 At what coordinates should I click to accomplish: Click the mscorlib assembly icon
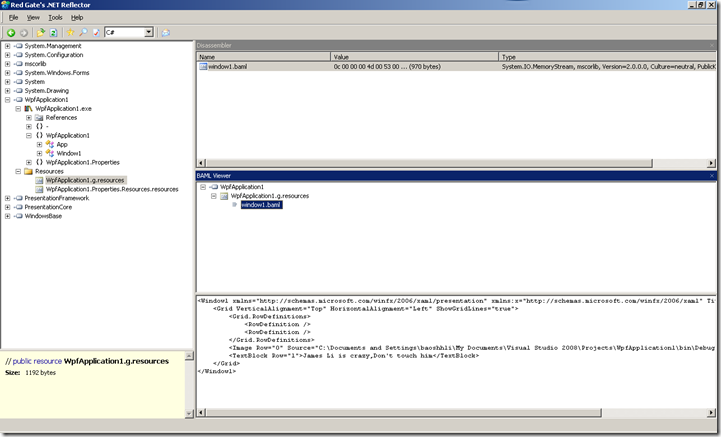tap(18, 64)
